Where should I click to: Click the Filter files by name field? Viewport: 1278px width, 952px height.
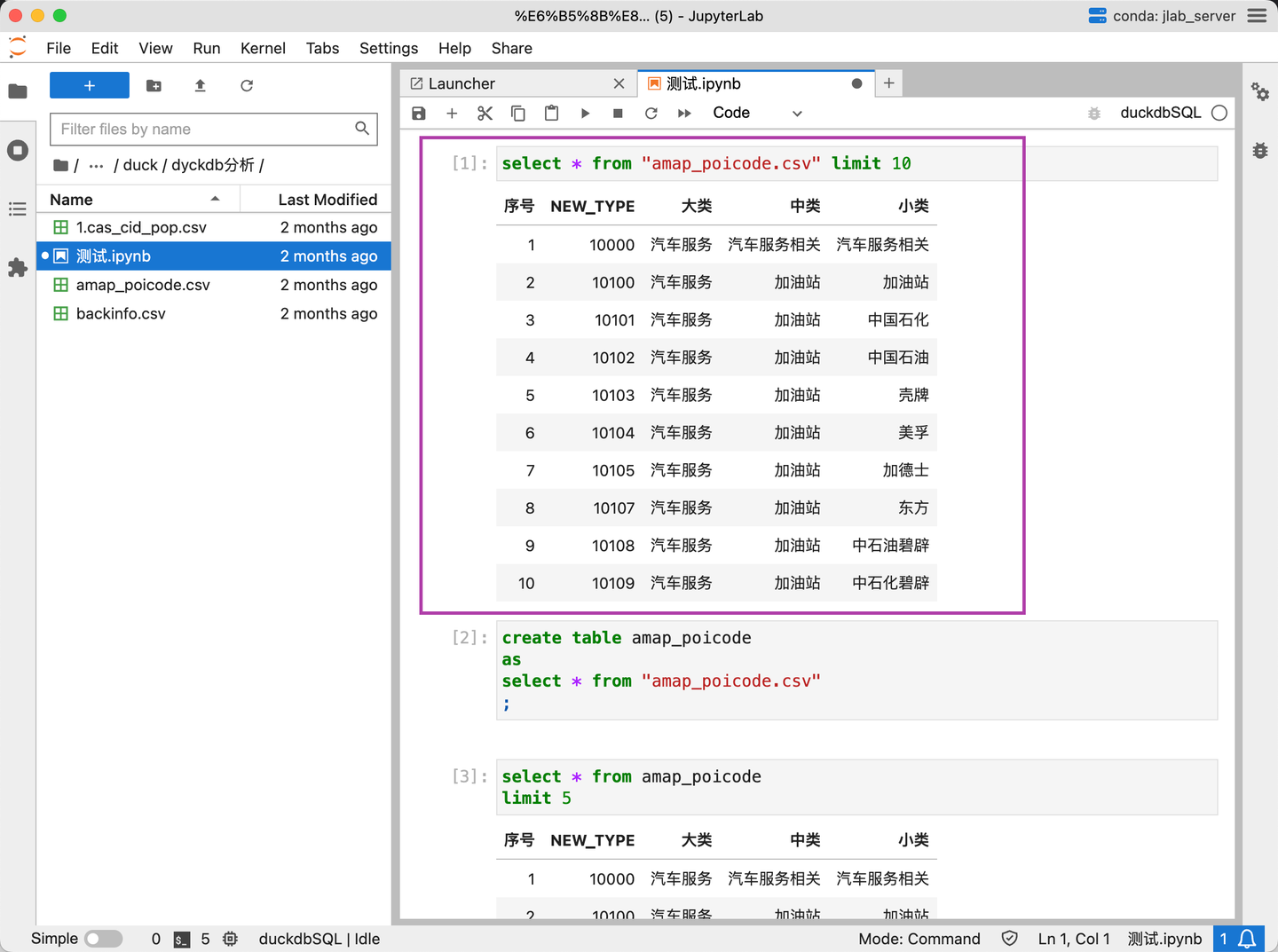(x=204, y=129)
